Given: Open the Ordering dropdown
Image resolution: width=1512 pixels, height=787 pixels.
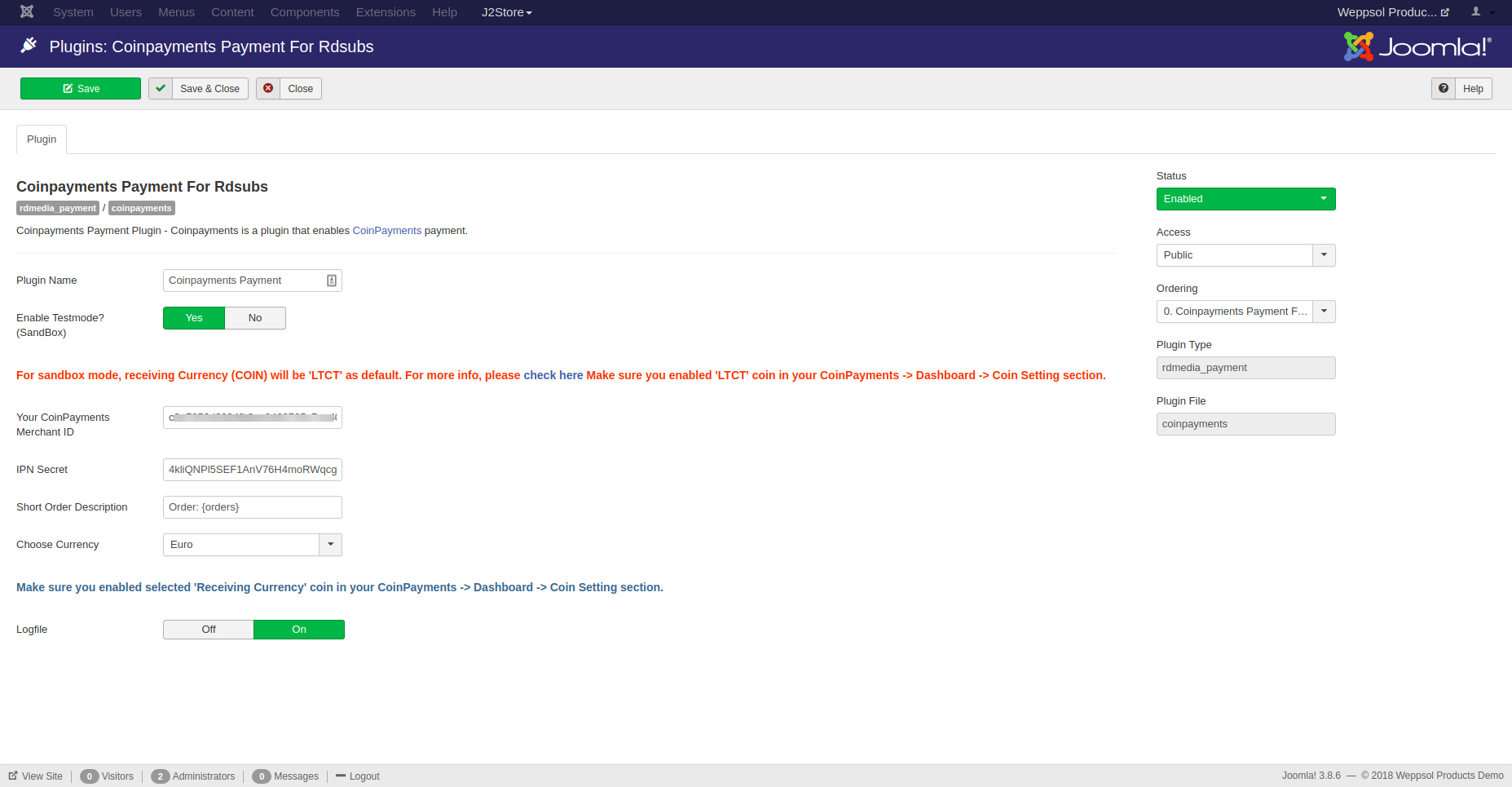Looking at the screenshot, I should (1245, 312).
